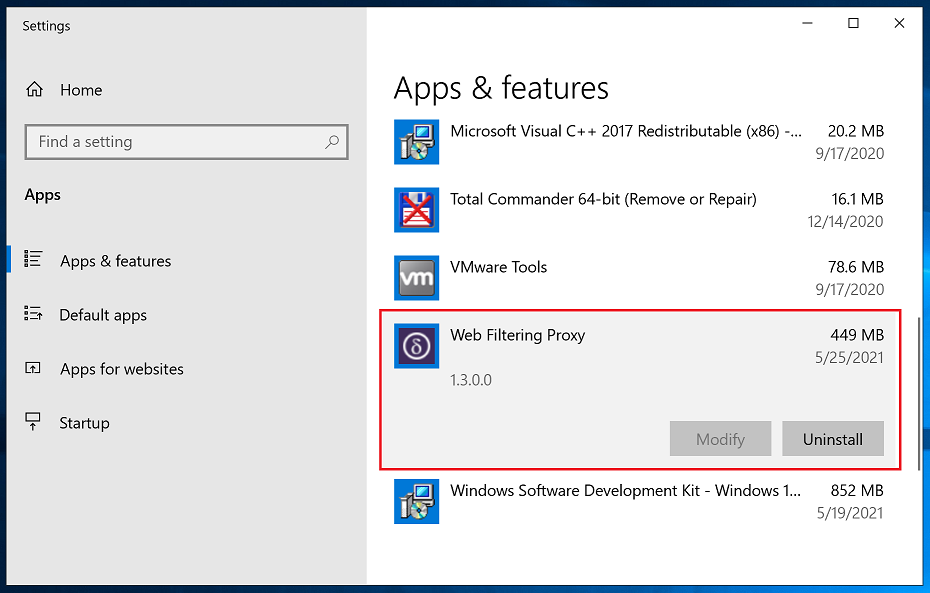Click the Web Filtering Proxy name
Image resolution: width=930 pixels, height=593 pixels.
click(517, 335)
